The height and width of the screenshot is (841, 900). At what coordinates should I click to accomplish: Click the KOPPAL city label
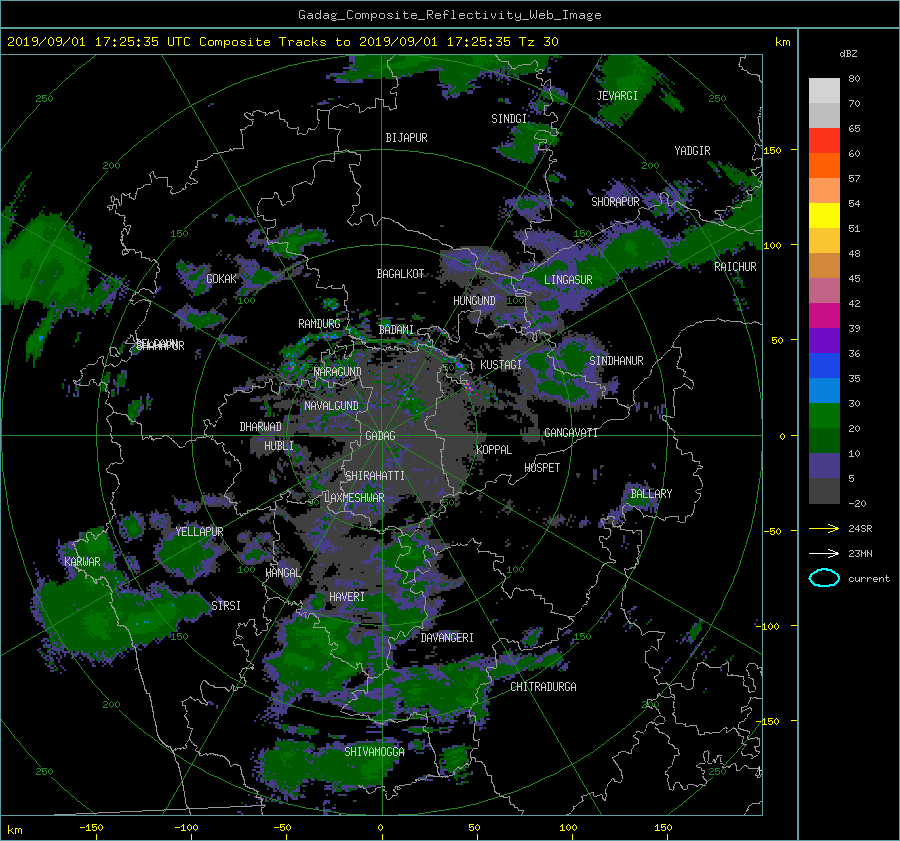(494, 450)
